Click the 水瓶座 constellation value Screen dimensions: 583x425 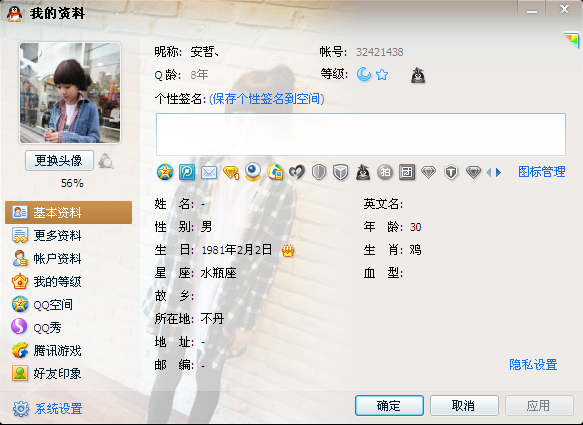coord(218,273)
